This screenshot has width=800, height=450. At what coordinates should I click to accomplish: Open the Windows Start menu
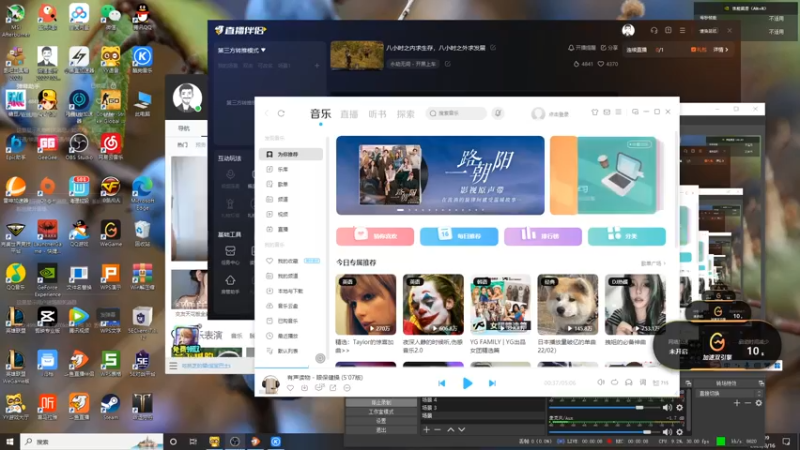point(10,441)
